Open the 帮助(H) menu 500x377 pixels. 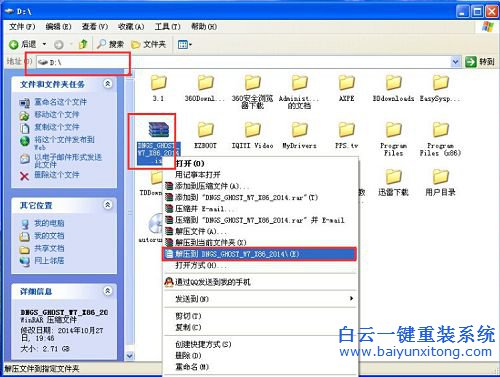click(x=204, y=26)
